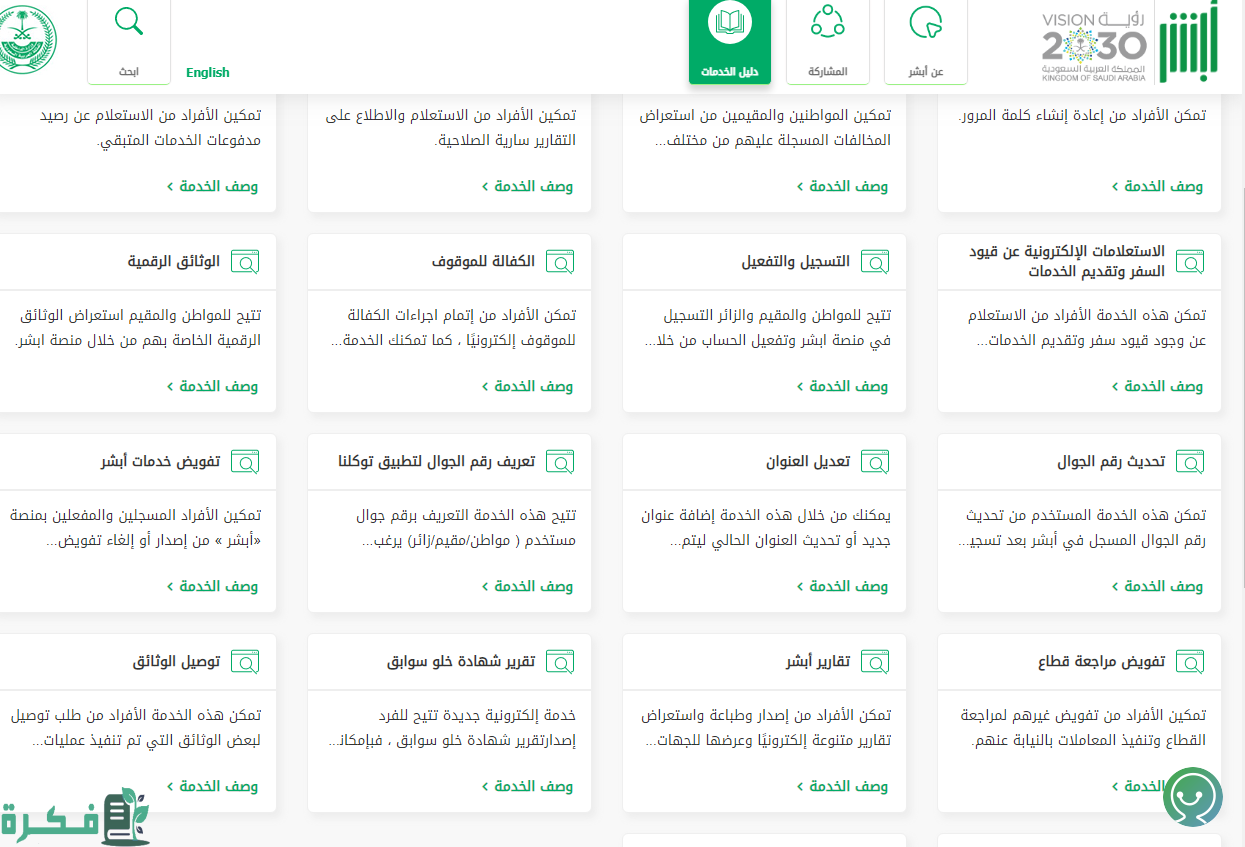Screen dimensions: 1245x847
Task: Open the عن أبشر menu item
Action: (x=926, y=42)
